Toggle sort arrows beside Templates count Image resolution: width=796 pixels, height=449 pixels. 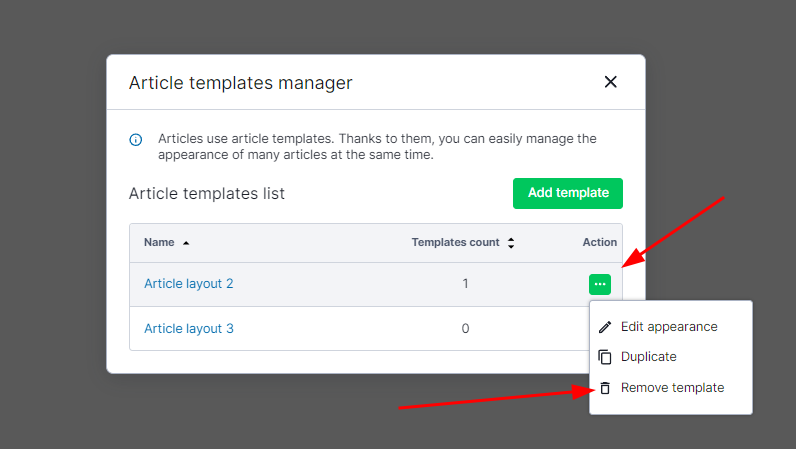(511, 243)
